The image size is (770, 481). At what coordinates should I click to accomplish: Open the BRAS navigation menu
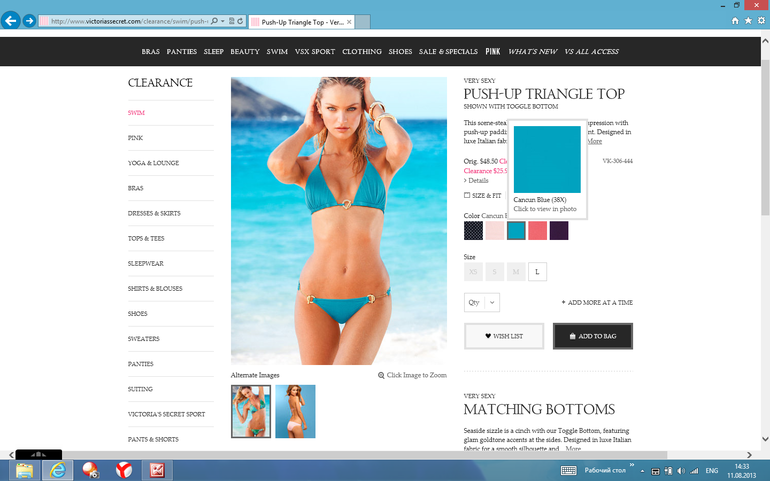[x=150, y=52]
